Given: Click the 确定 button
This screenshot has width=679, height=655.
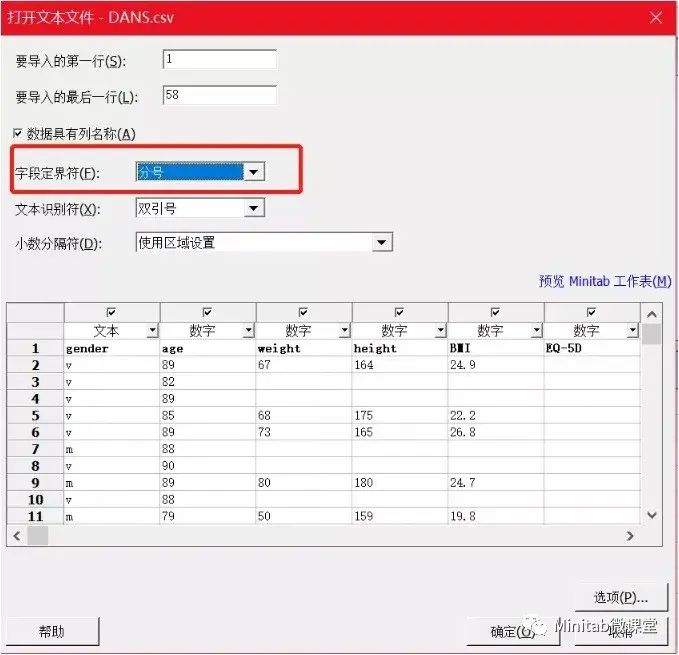Looking at the screenshot, I should [513, 632].
